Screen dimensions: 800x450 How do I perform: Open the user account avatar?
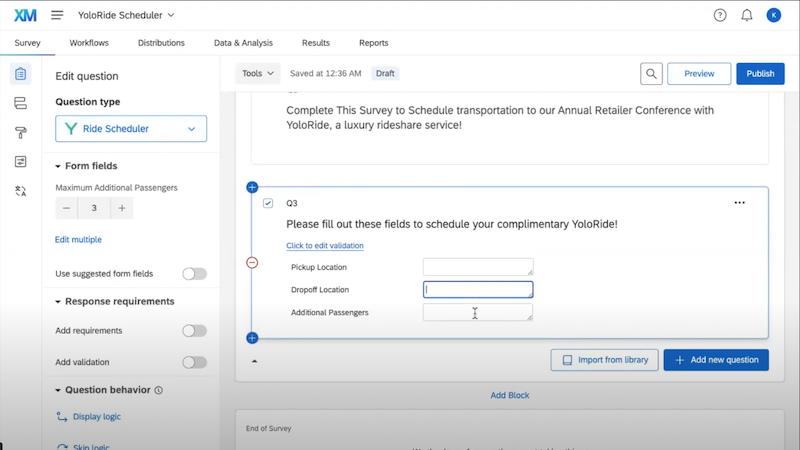773,15
